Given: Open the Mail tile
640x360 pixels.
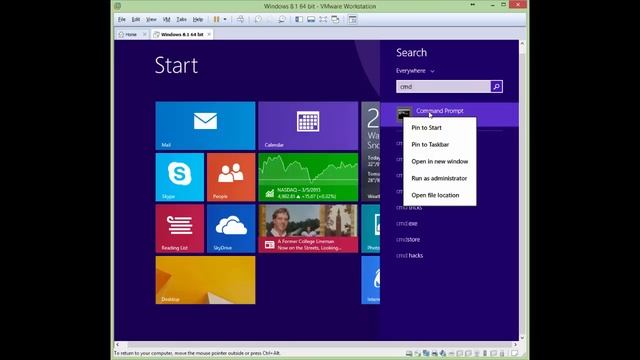Looking at the screenshot, I should pyautogui.click(x=205, y=126).
